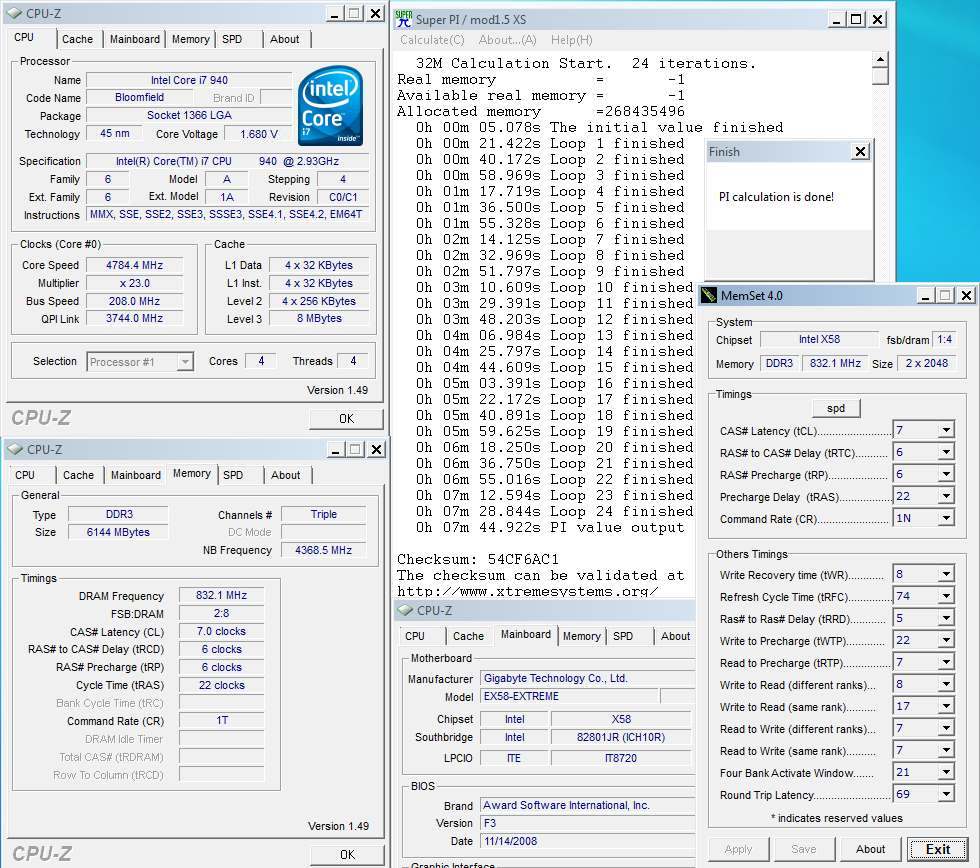Expand the Refresh Cycle Time (tRFC) dropdown
The height and width of the screenshot is (868, 980).
pyautogui.click(x=946, y=596)
